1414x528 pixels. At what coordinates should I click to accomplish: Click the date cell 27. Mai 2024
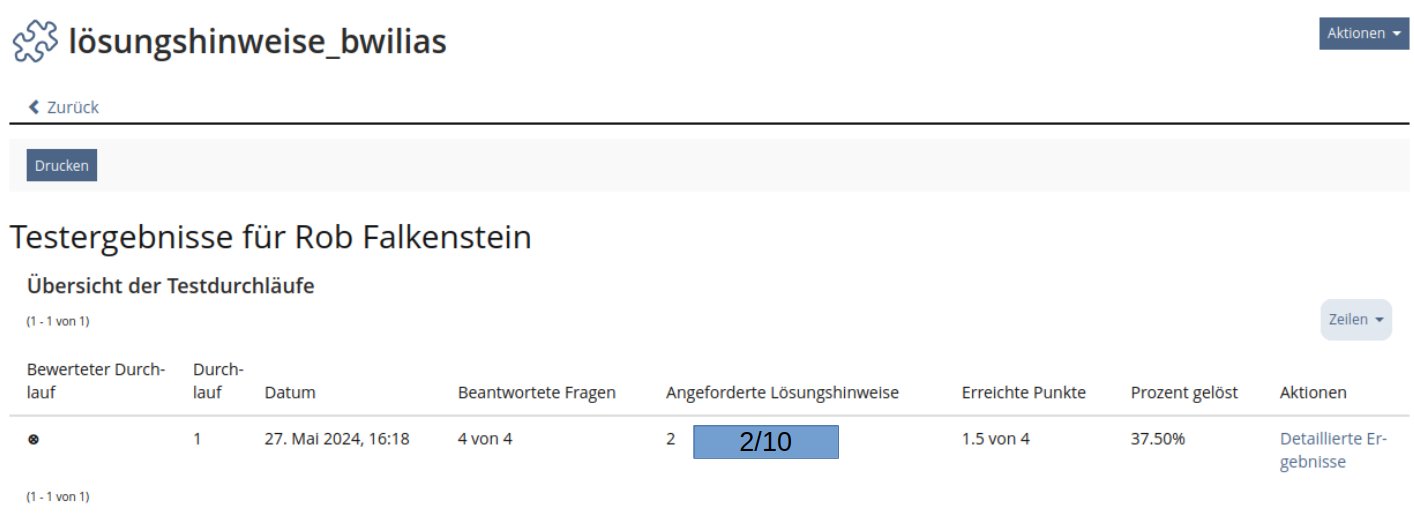coord(336,438)
